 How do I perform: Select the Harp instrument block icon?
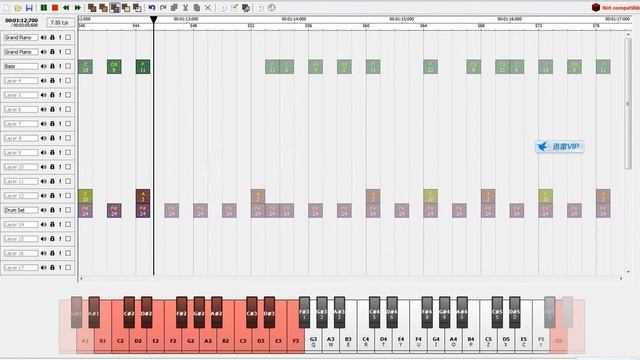click(x=92, y=8)
